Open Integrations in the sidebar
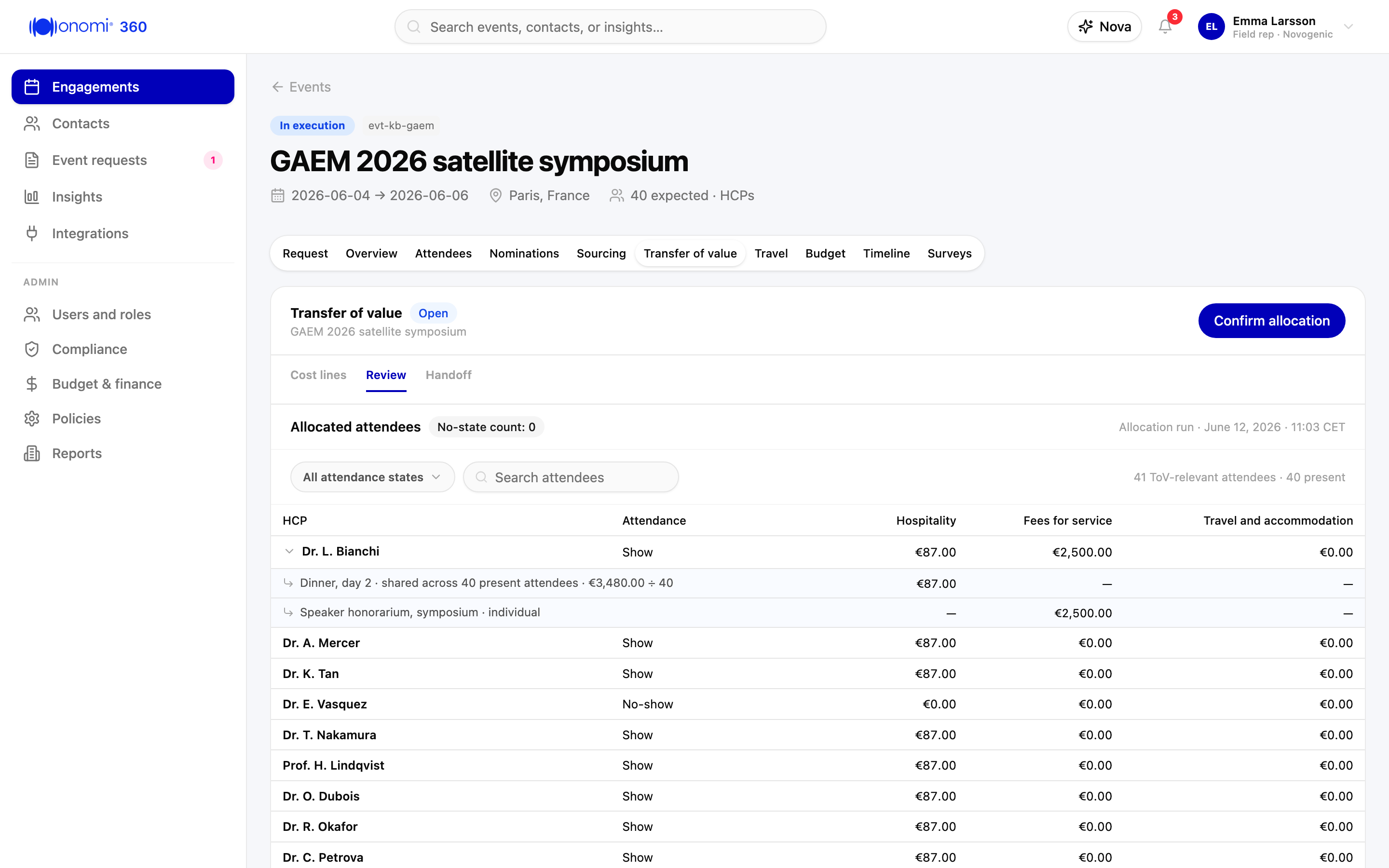Viewport: 1389px width, 868px height. 123,234
